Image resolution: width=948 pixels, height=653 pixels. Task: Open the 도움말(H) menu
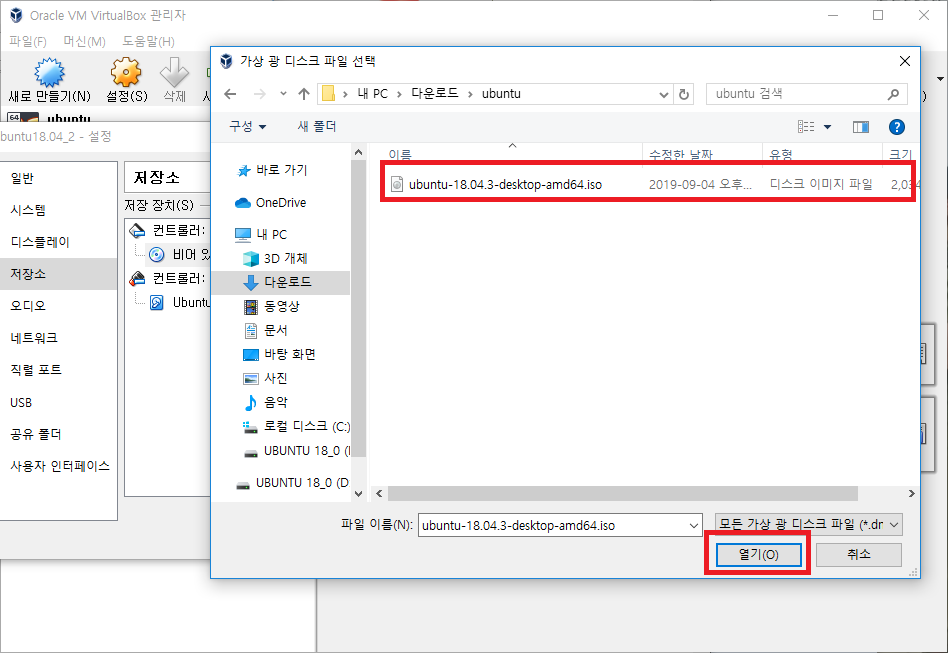point(149,41)
